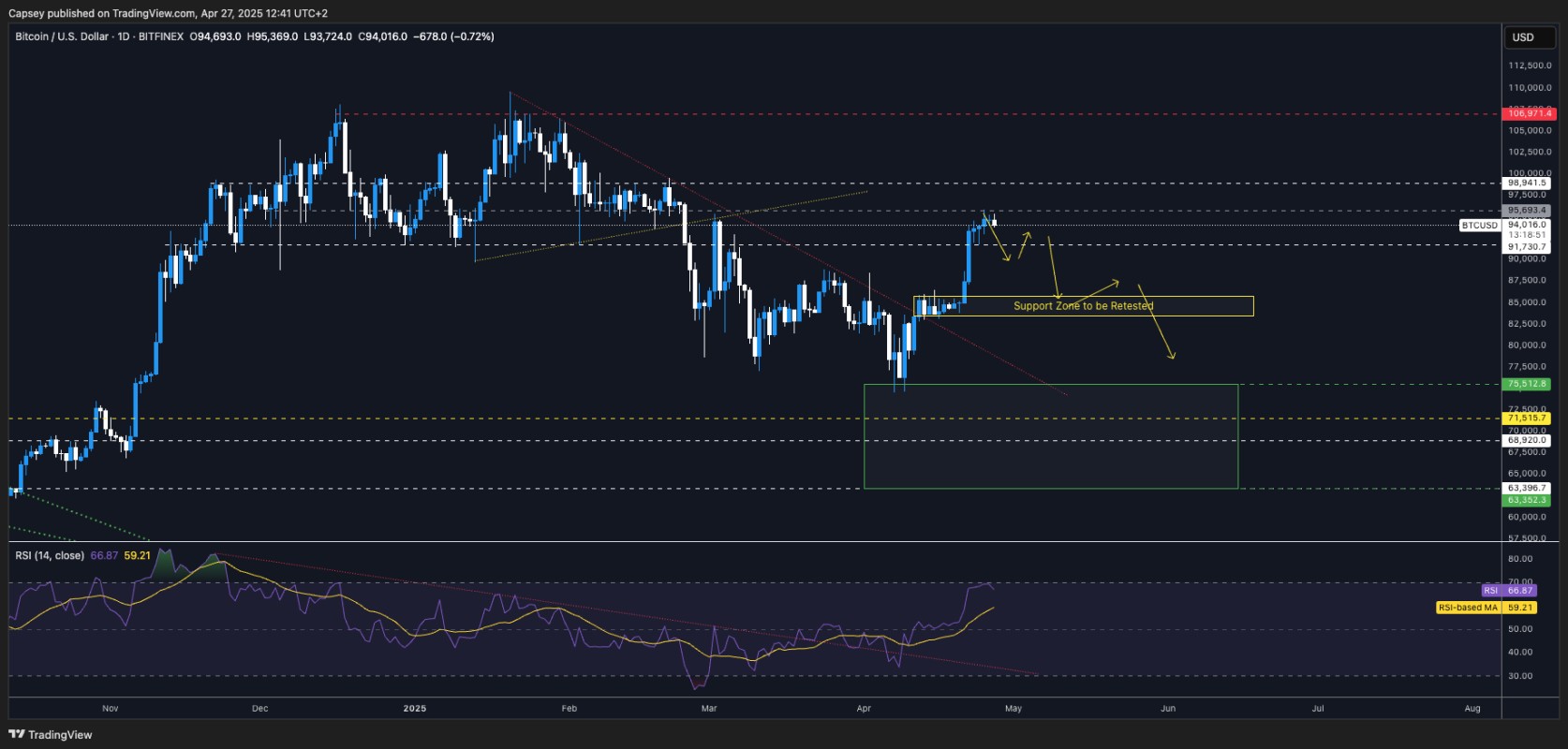Viewport: 1568px width, 749px height.
Task: Click the purple RSI 66.87 axis label
Action: [1509, 591]
